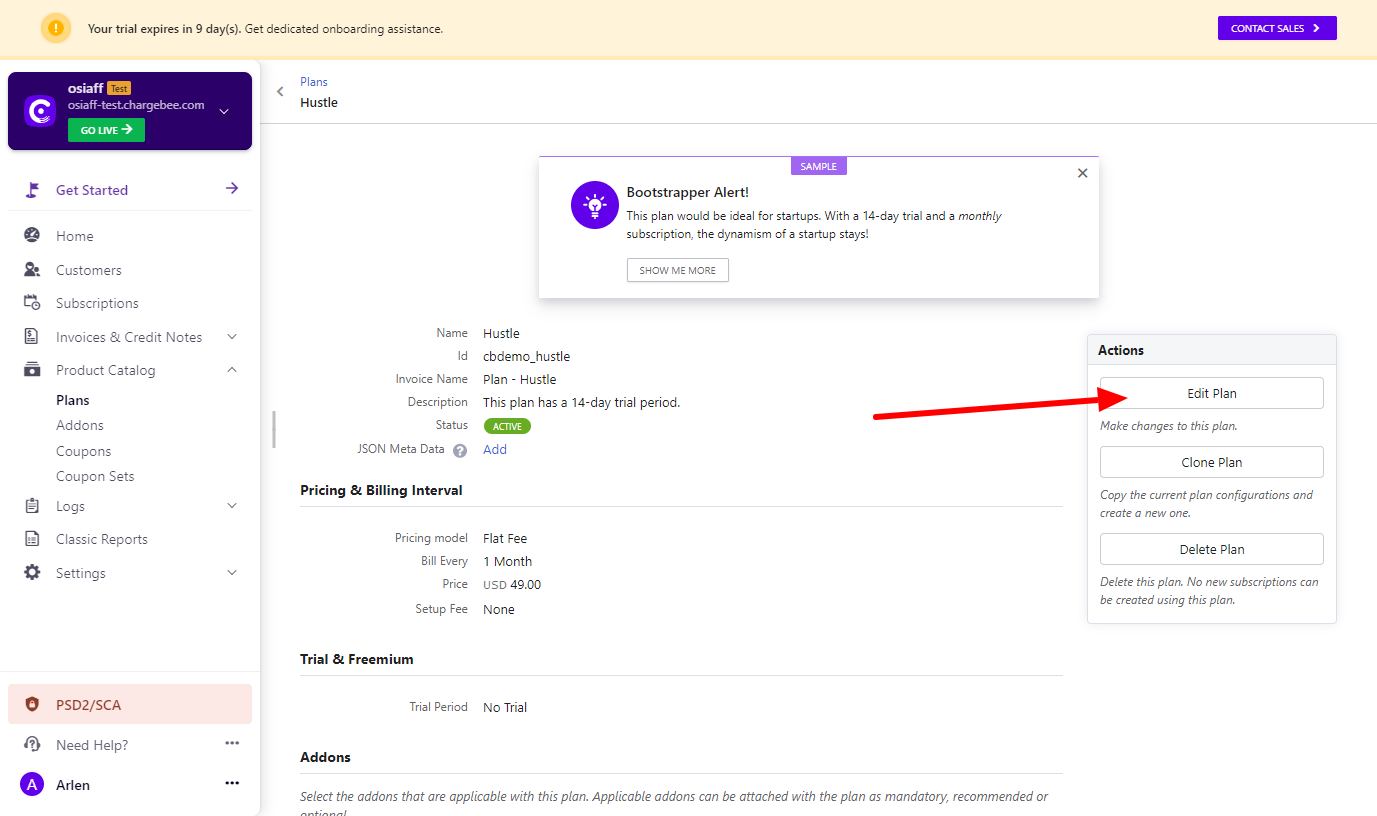Click the Arlen user avatar

32,785
